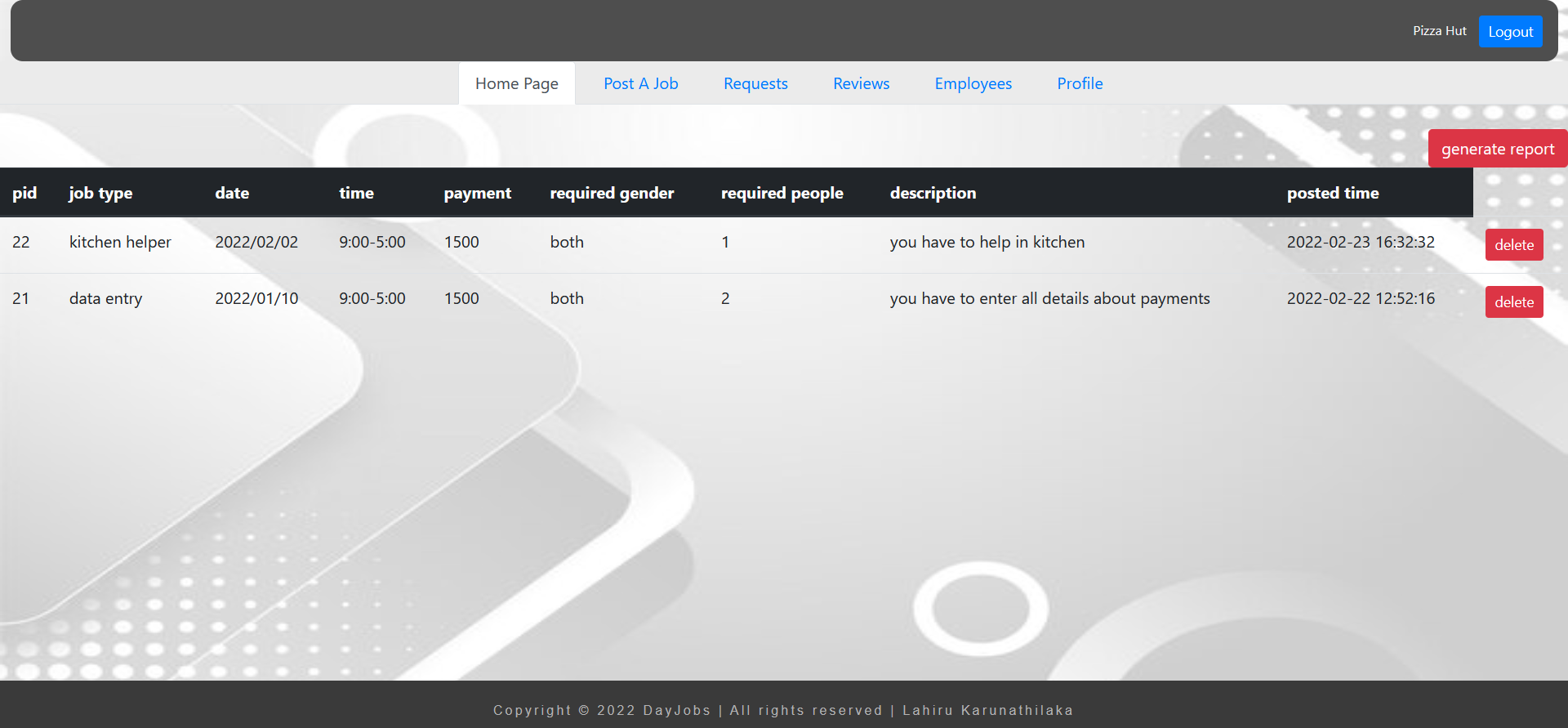Click the 9:00-5:00 time in kitchen helper row
The height and width of the screenshot is (728, 1568).
372,242
